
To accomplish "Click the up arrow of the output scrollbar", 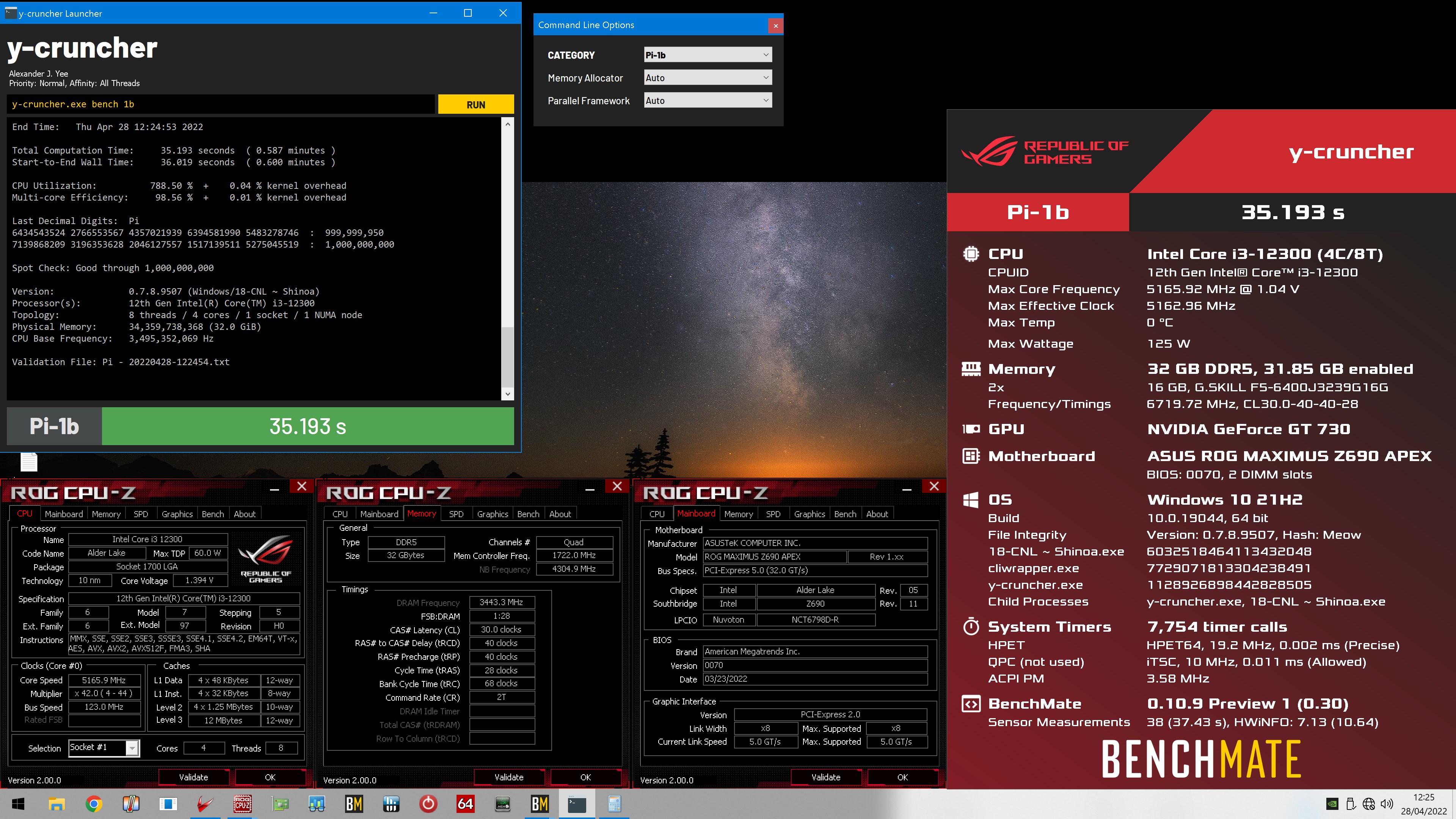I will (x=508, y=124).
